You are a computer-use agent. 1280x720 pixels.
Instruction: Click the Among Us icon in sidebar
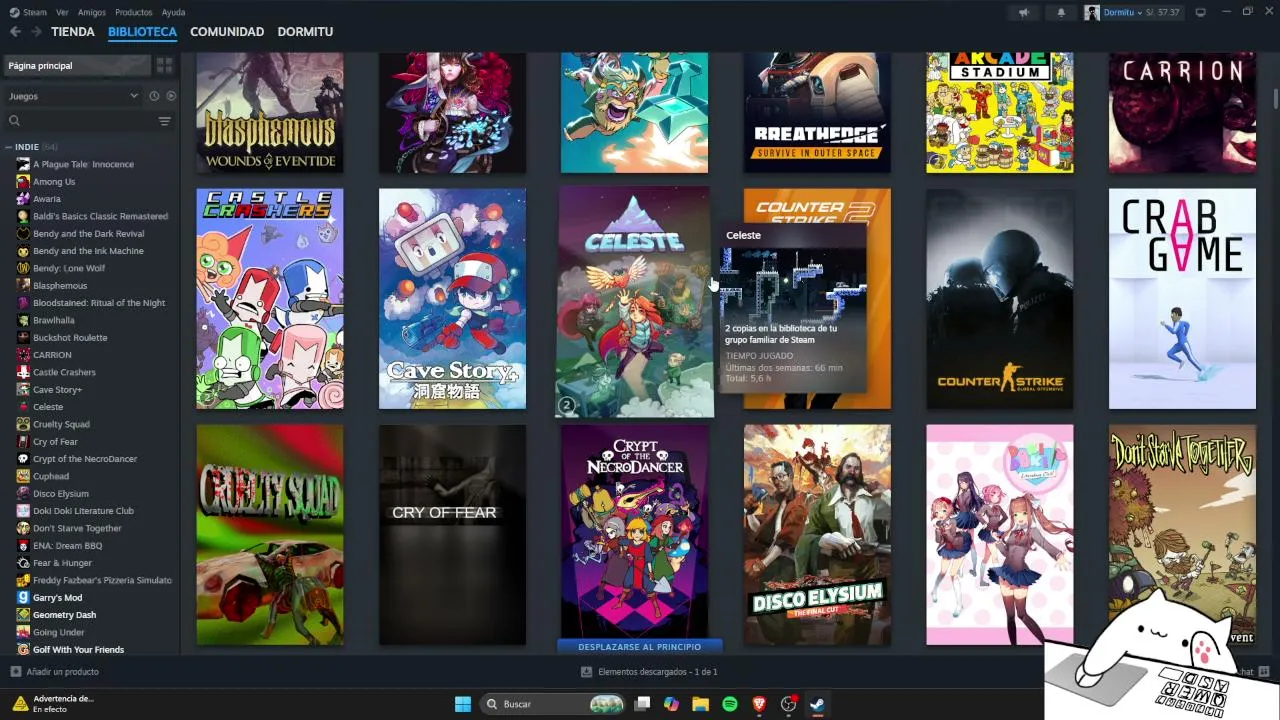click(23, 182)
